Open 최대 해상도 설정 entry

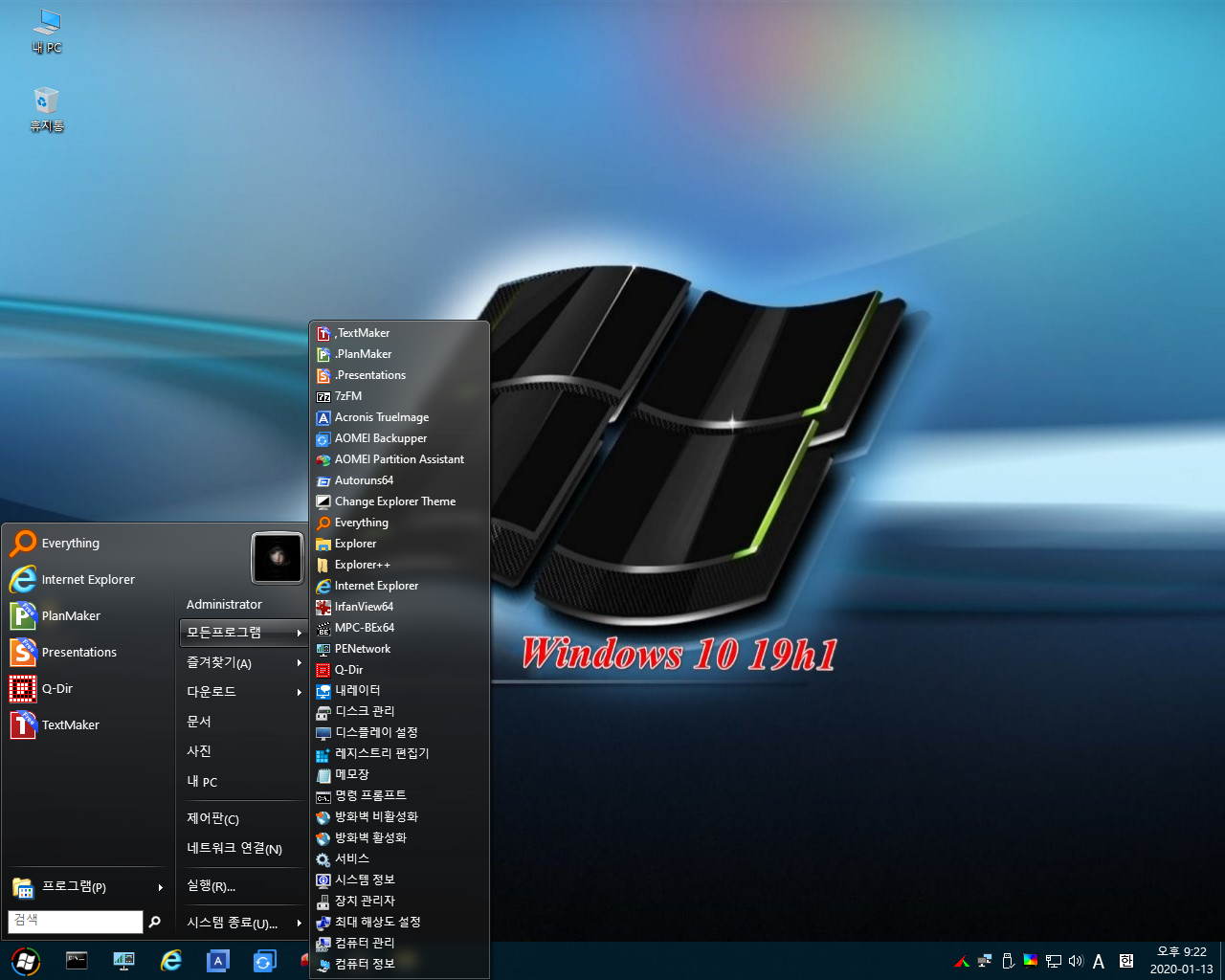click(x=399, y=922)
